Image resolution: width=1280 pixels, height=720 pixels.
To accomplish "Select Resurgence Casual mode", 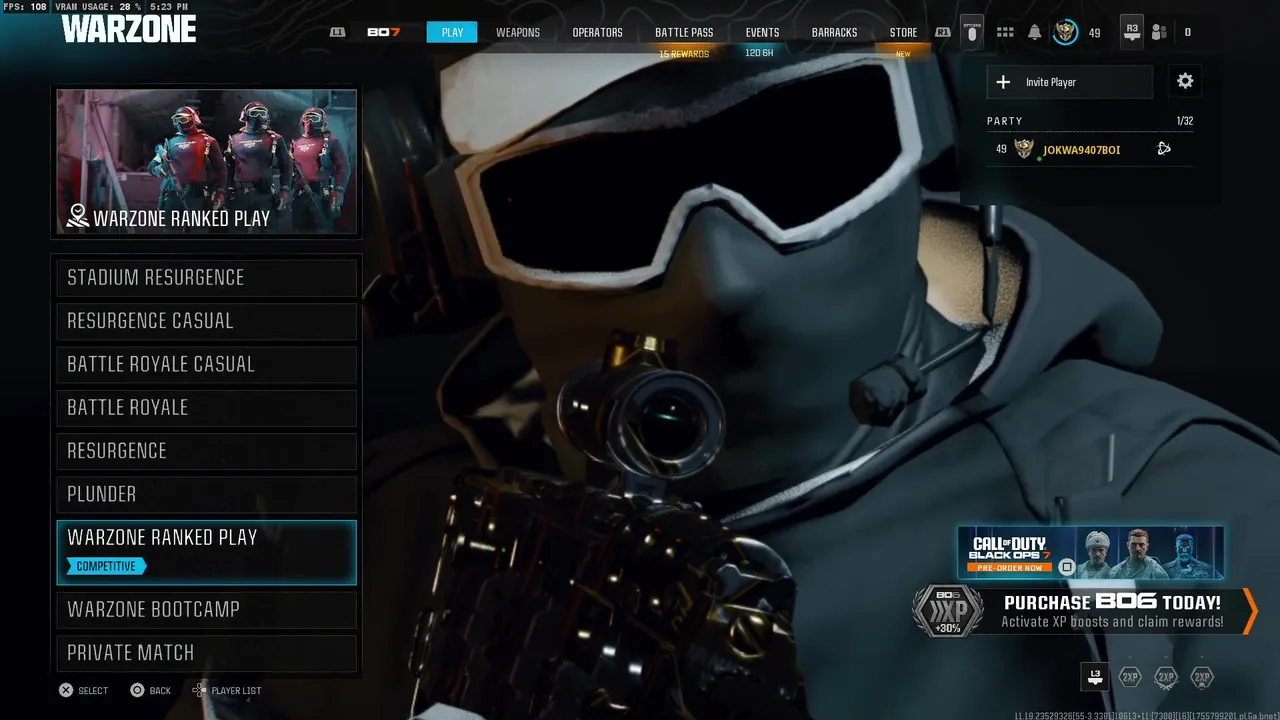I will 206,321.
